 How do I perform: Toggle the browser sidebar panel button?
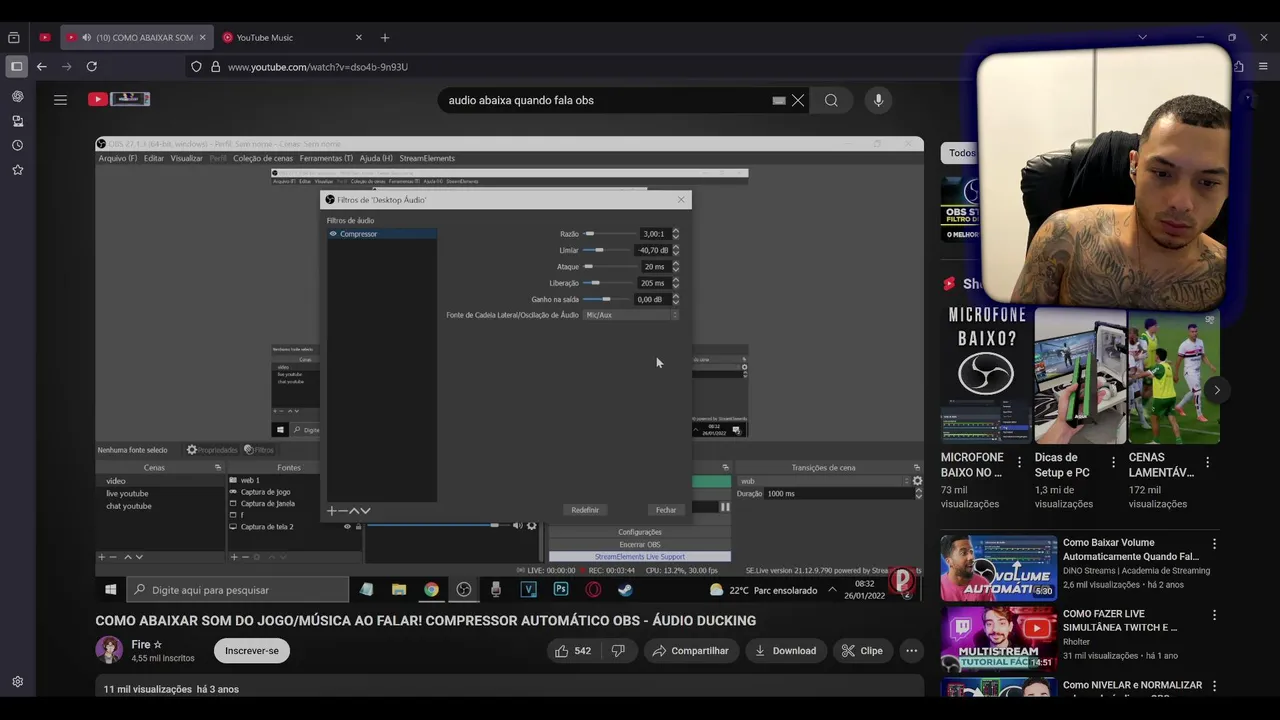17,66
